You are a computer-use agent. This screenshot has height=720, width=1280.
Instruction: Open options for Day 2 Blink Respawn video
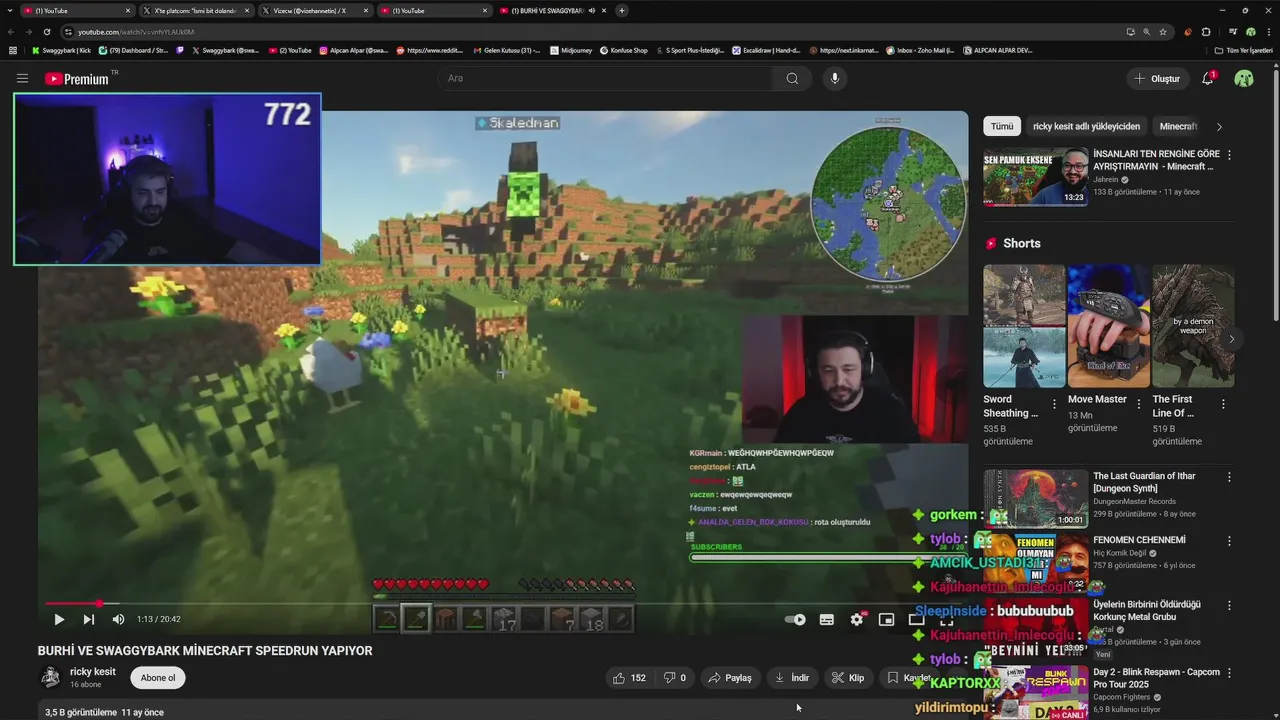[x=1229, y=674]
